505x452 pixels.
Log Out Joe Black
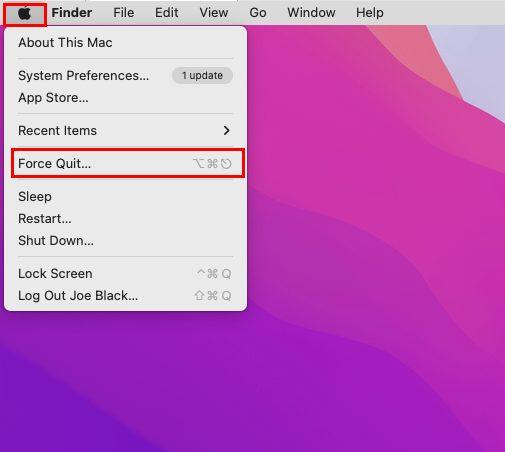(125, 295)
